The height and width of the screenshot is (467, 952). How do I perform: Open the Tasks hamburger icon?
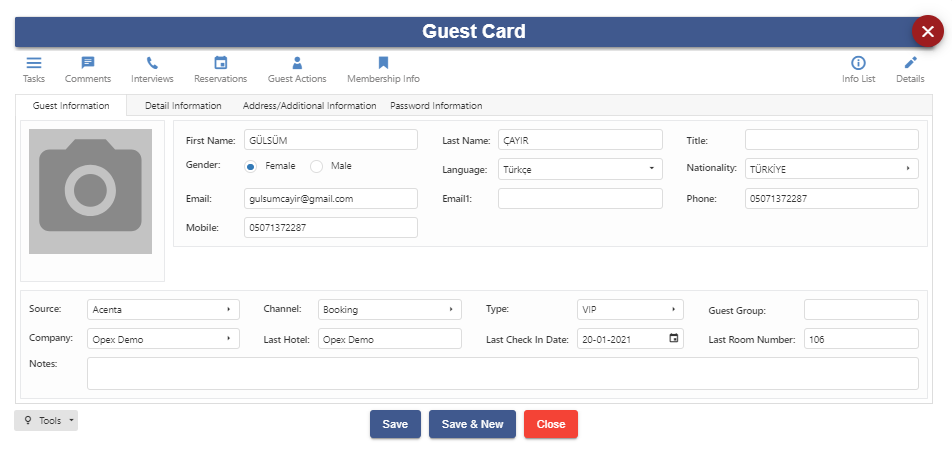[x=34, y=63]
